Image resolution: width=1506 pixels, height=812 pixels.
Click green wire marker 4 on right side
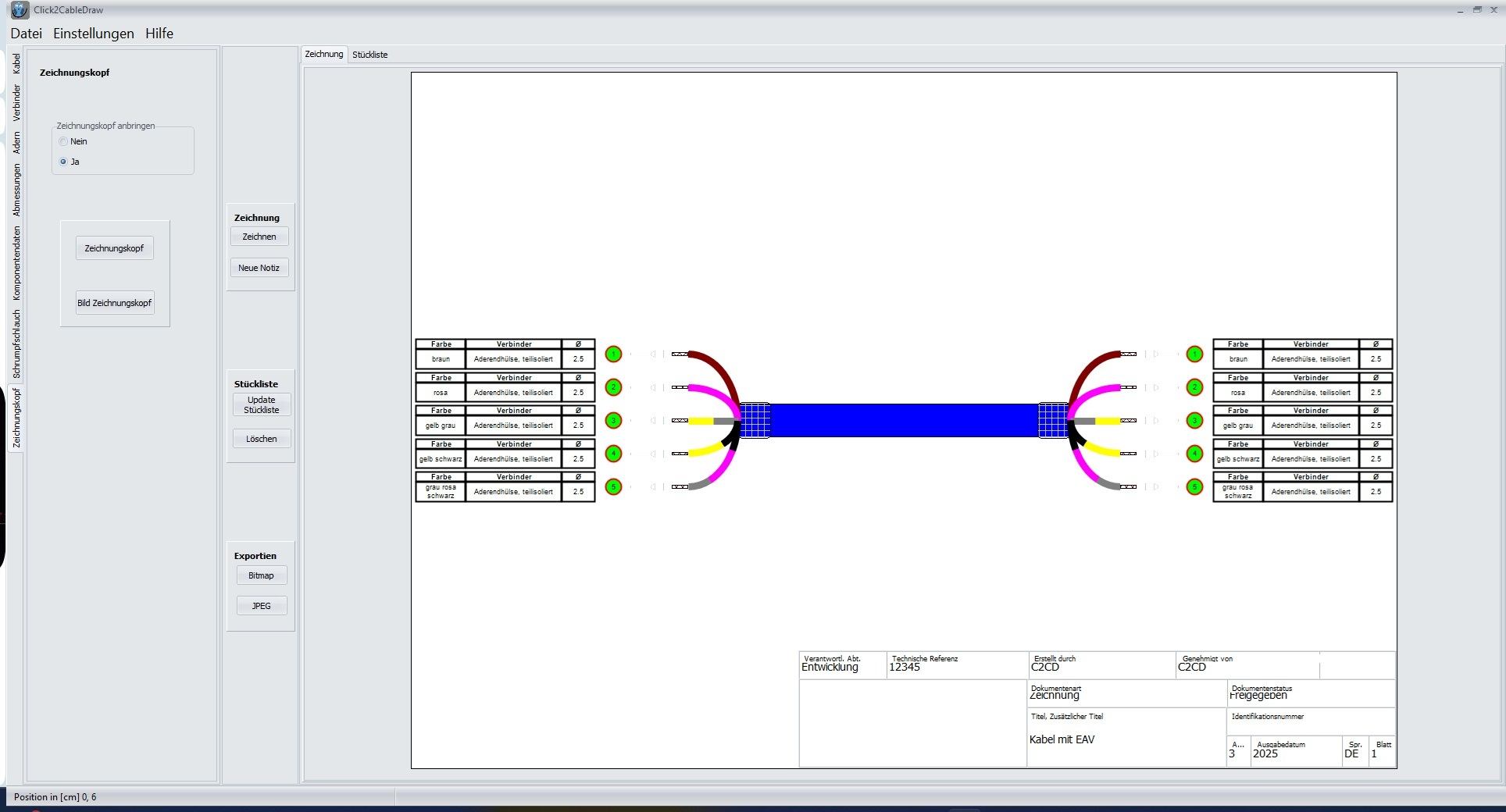click(1194, 454)
